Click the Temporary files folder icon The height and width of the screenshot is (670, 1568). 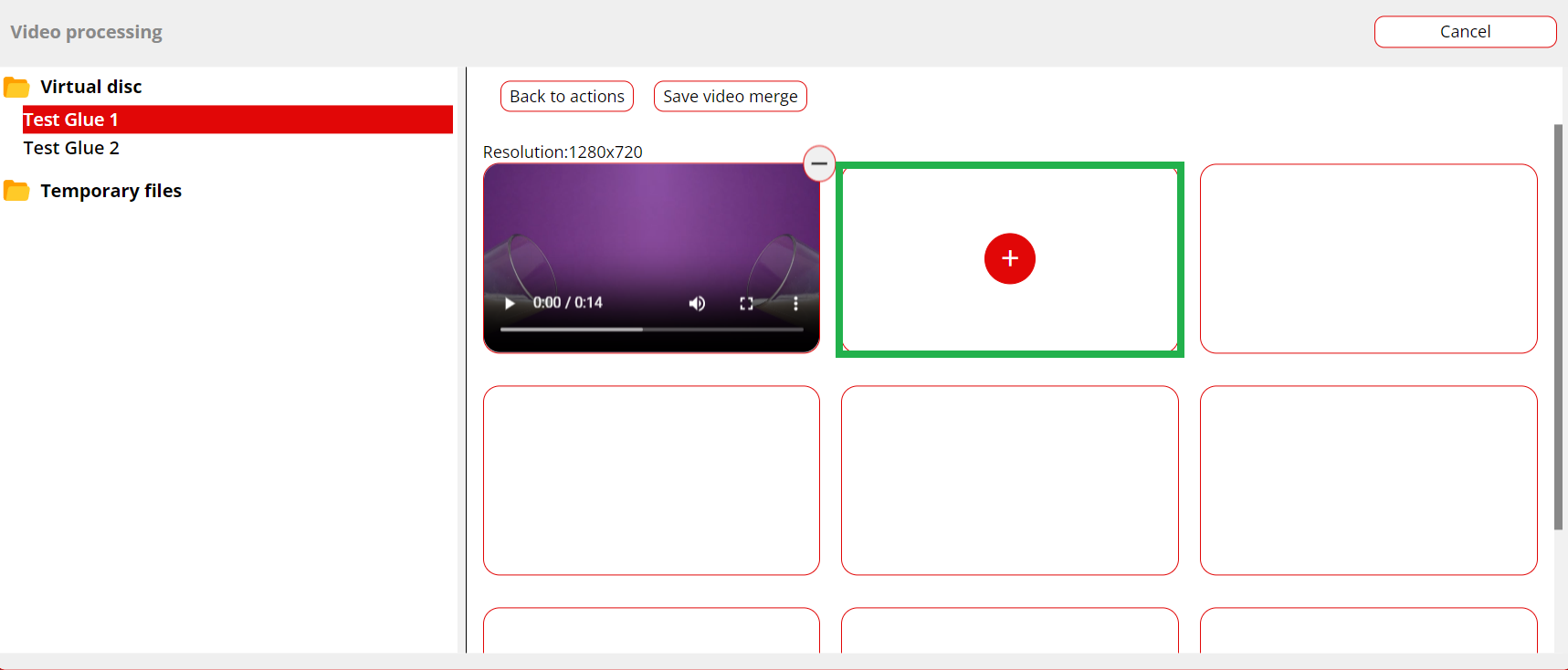[x=16, y=191]
